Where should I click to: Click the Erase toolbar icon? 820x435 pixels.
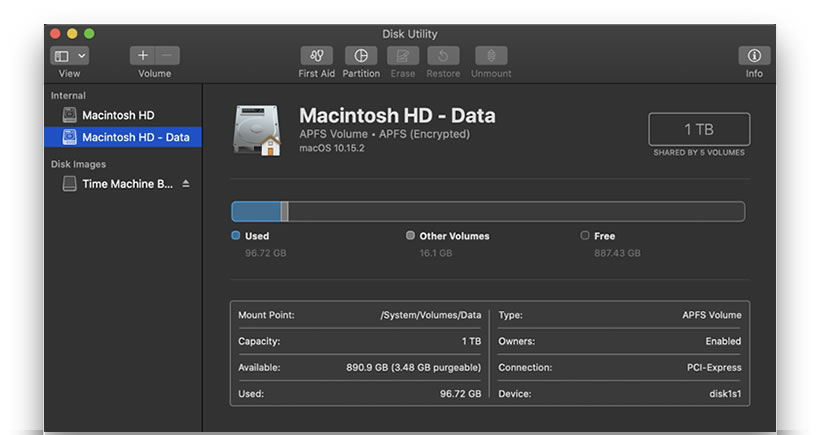coord(403,55)
